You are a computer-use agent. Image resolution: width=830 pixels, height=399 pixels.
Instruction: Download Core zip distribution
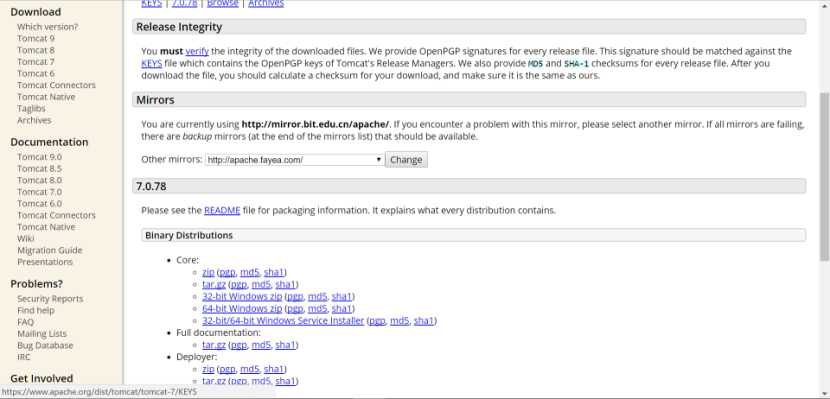coord(208,272)
